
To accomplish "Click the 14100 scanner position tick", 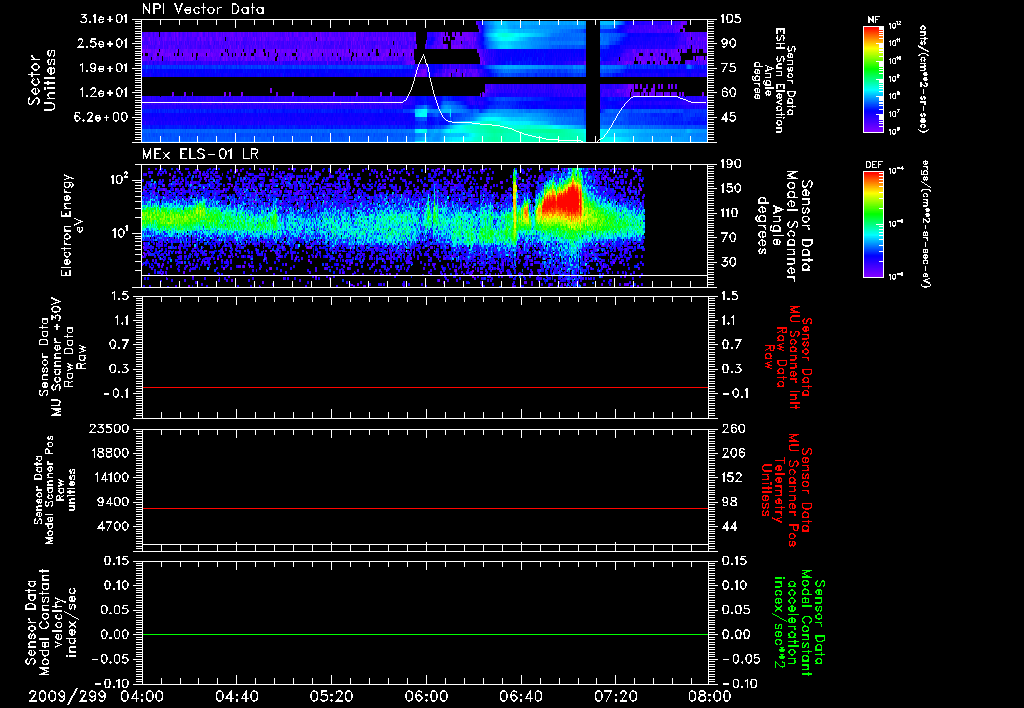I will point(108,477).
